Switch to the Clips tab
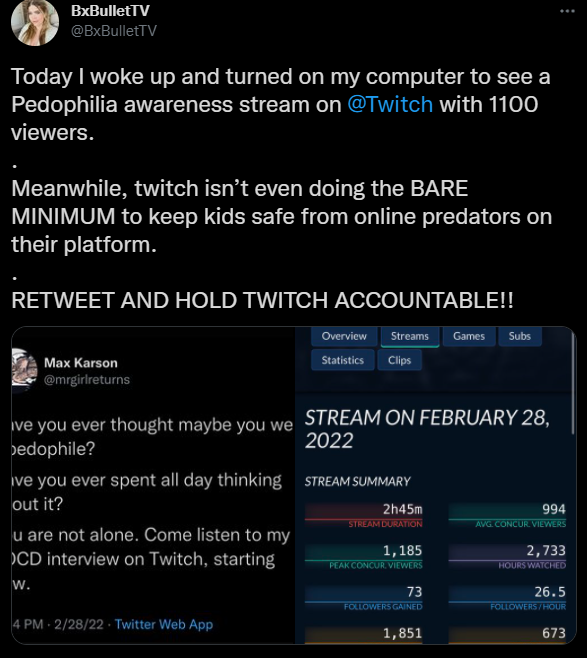587x658 pixels. point(399,360)
